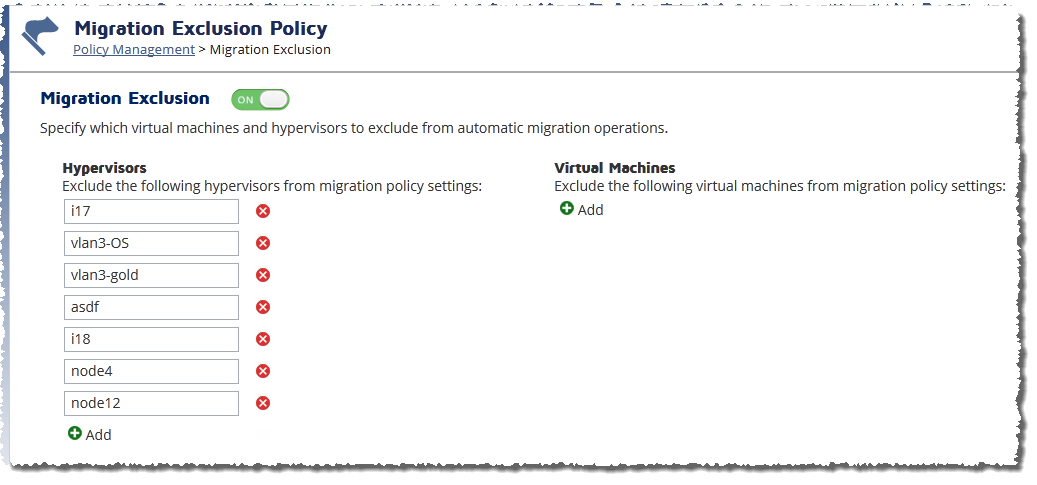Viewport: 1037px width, 485px height.
Task: Delete vlan3-gold from the exclusion list
Action: click(x=263, y=275)
